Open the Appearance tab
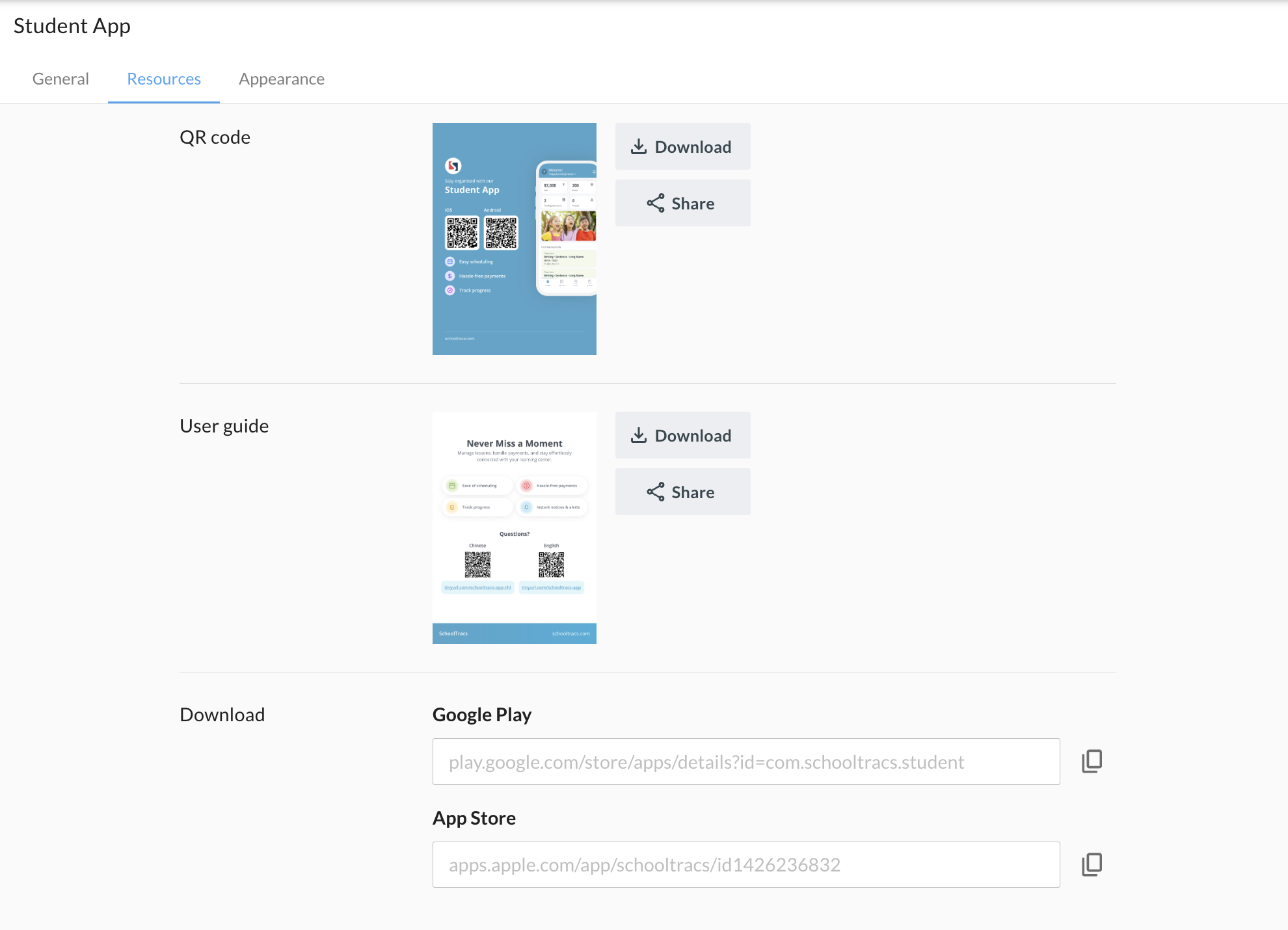Screen dimensions: 1288x930 coord(282,79)
